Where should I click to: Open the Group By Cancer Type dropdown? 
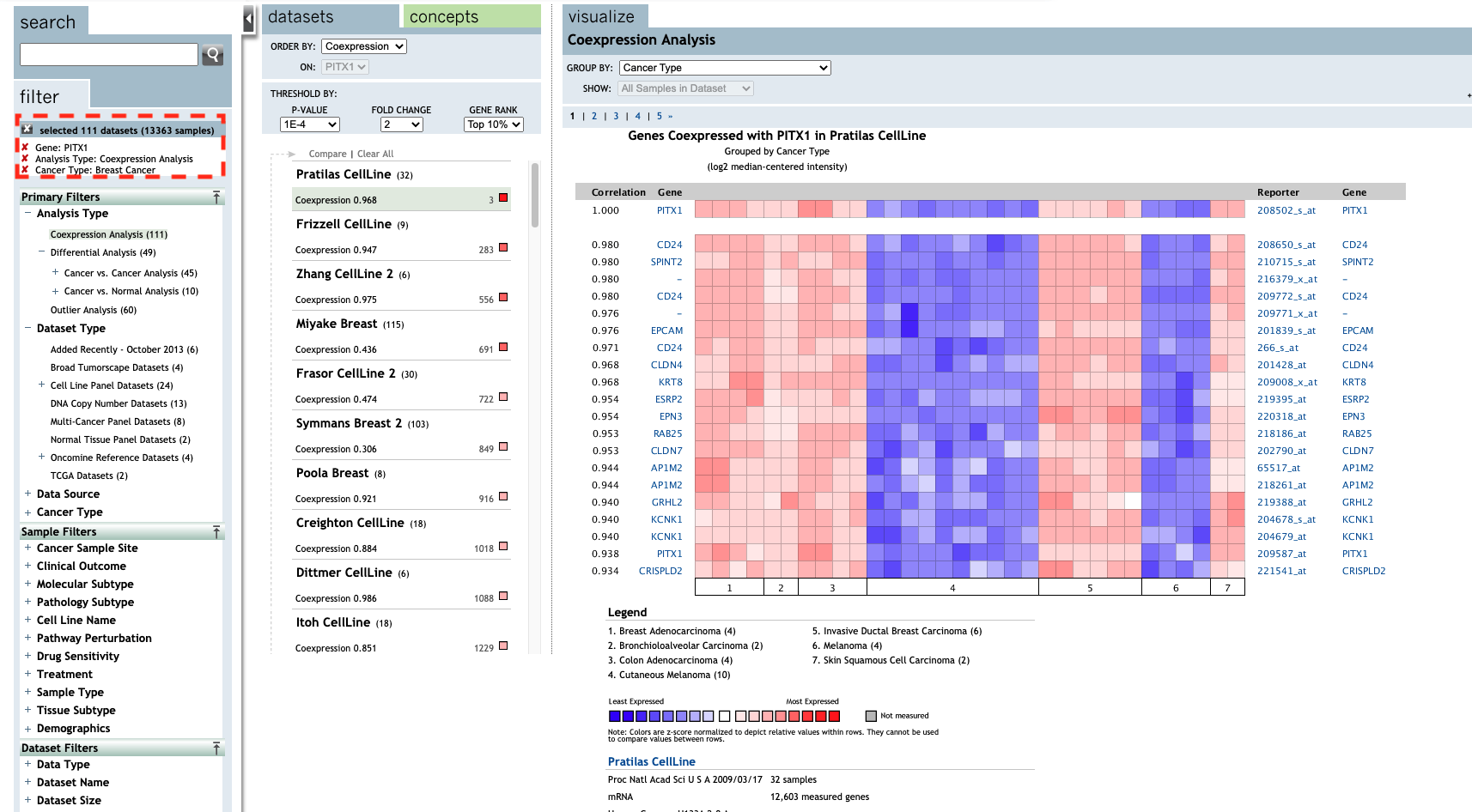pyautogui.click(x=725, y=68)
